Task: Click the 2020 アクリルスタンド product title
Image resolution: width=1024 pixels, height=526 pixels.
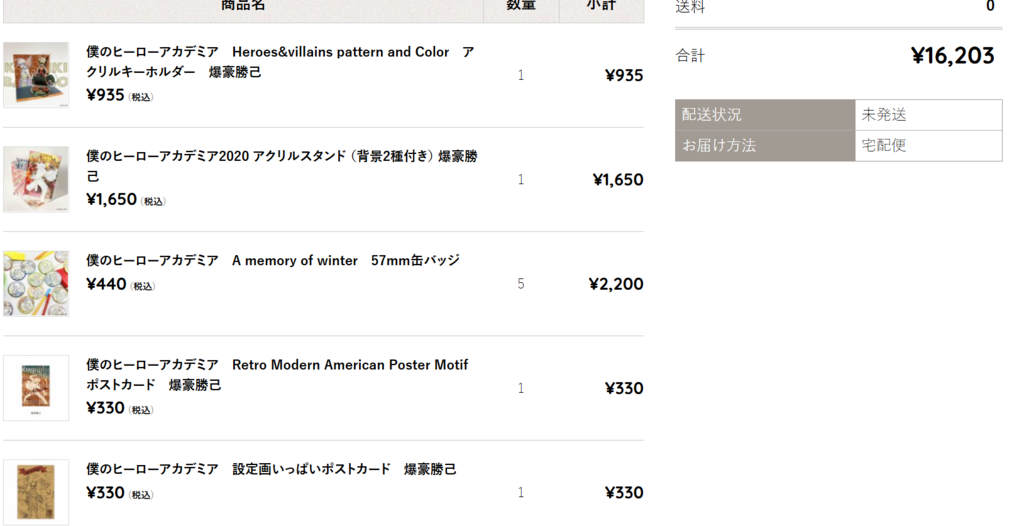Action: [281, 166]
